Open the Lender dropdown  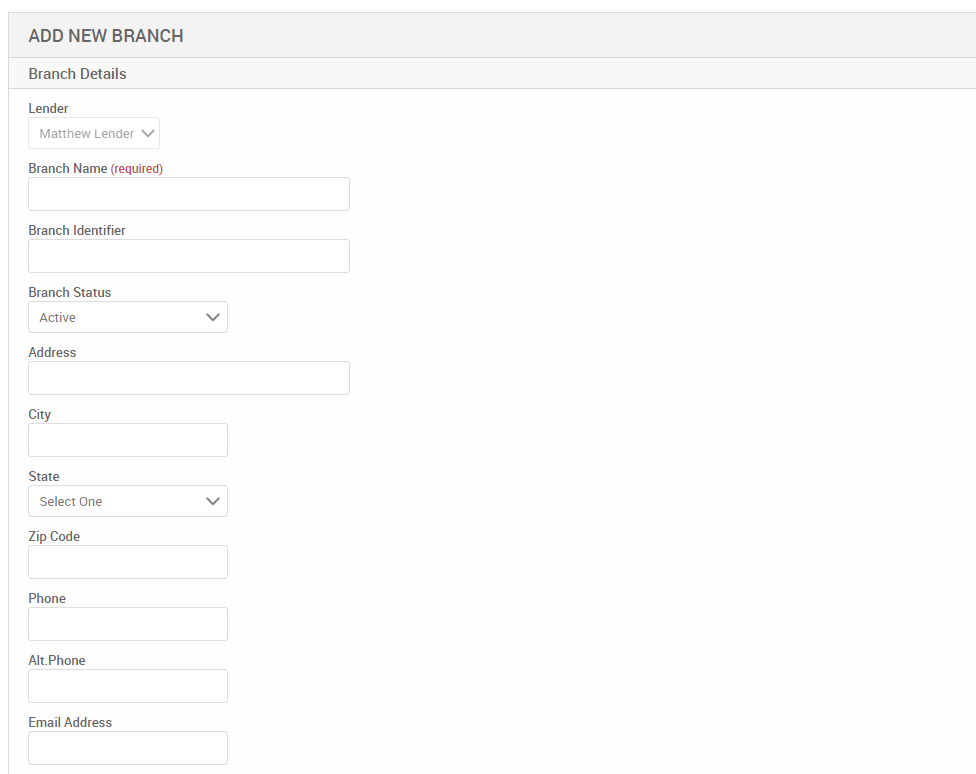click(93, 132)
